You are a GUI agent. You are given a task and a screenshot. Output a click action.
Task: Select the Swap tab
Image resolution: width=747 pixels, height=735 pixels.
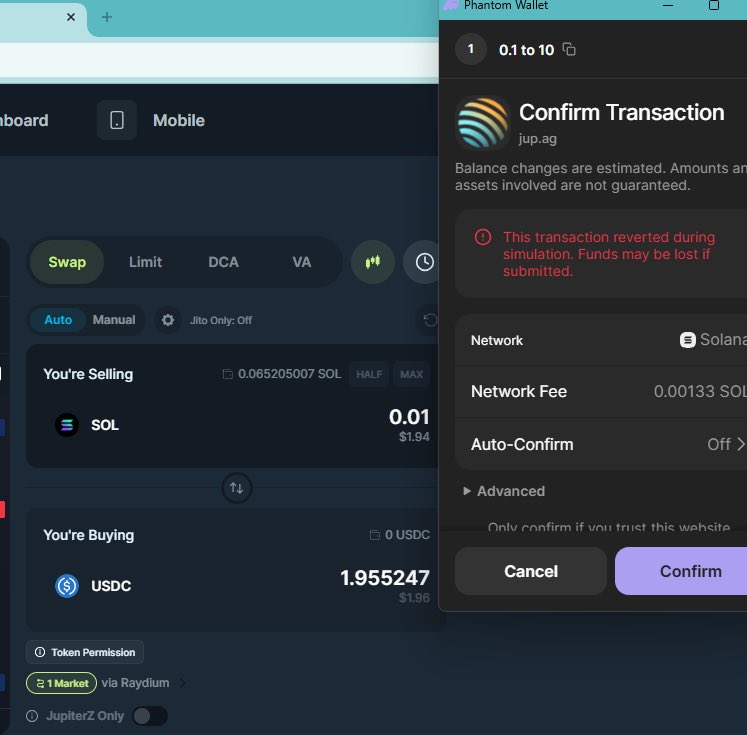67,262
